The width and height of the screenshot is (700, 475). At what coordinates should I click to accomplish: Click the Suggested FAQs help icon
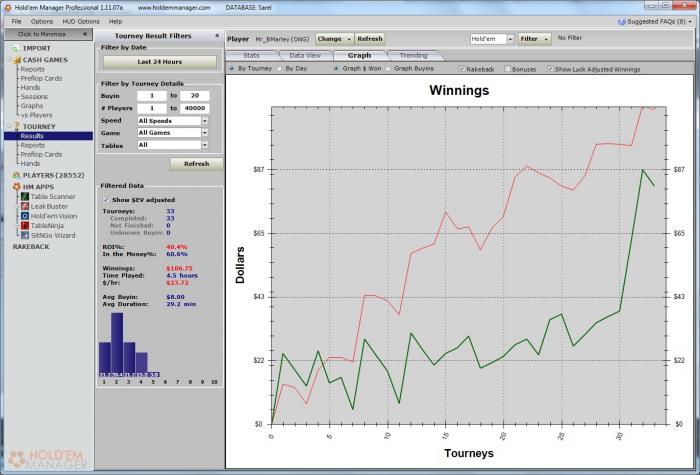[622, 21]
